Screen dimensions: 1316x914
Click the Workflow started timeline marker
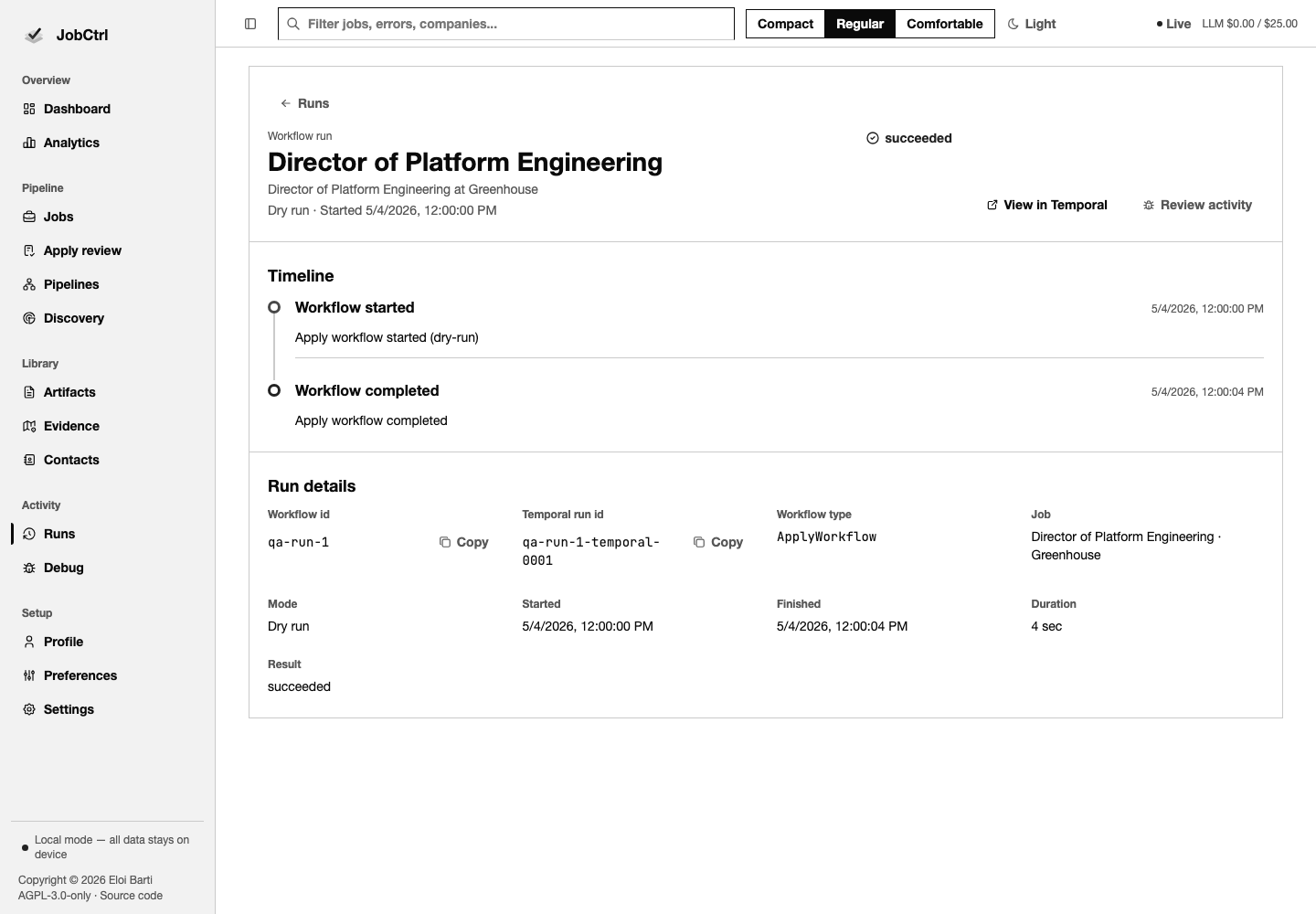click(274, 307)
